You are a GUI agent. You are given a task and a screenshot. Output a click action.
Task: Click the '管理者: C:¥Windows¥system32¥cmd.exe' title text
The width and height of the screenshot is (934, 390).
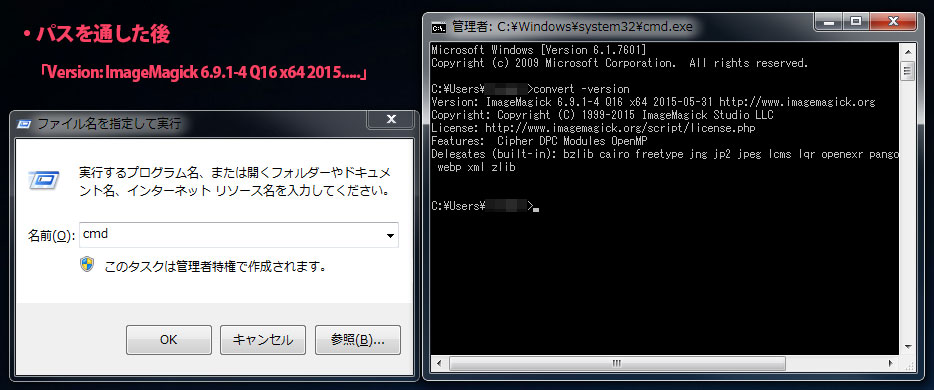click(572, 27)
